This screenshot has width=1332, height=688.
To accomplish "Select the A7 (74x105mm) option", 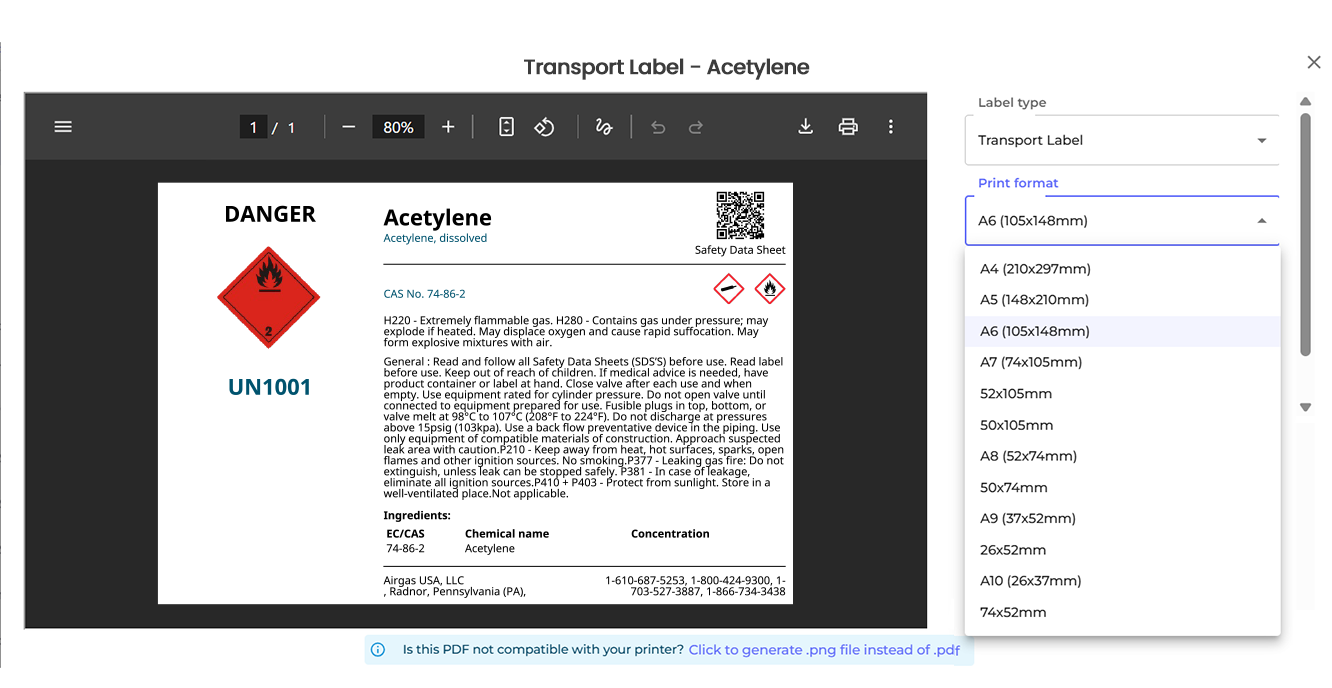I will click(1030, 362).
